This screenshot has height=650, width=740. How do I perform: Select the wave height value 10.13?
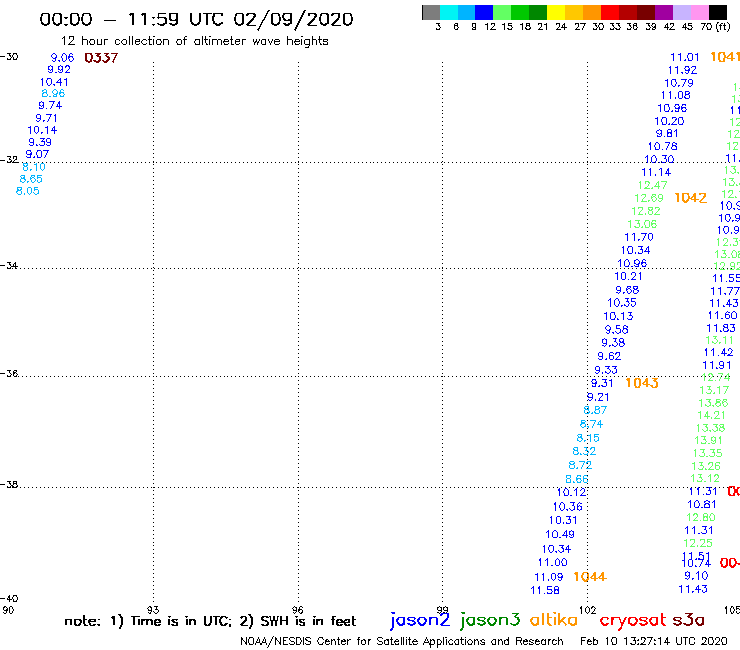(618, 316)
